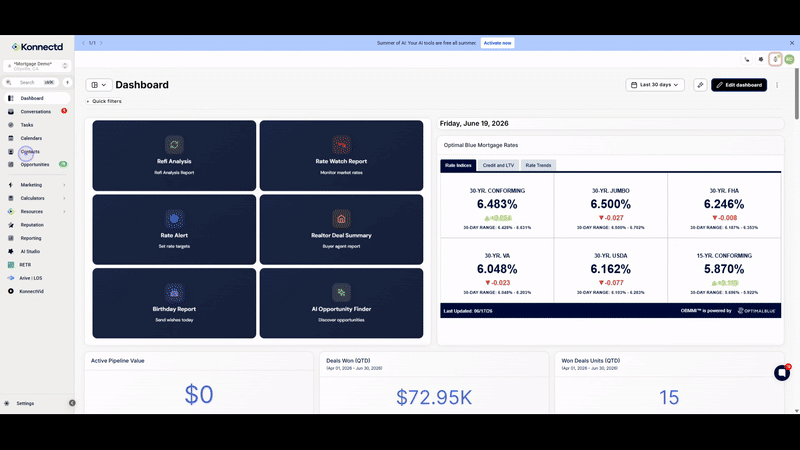Go to next banner announcement arrow
This screenshot has width=800, height=450.
coord(101,43)
